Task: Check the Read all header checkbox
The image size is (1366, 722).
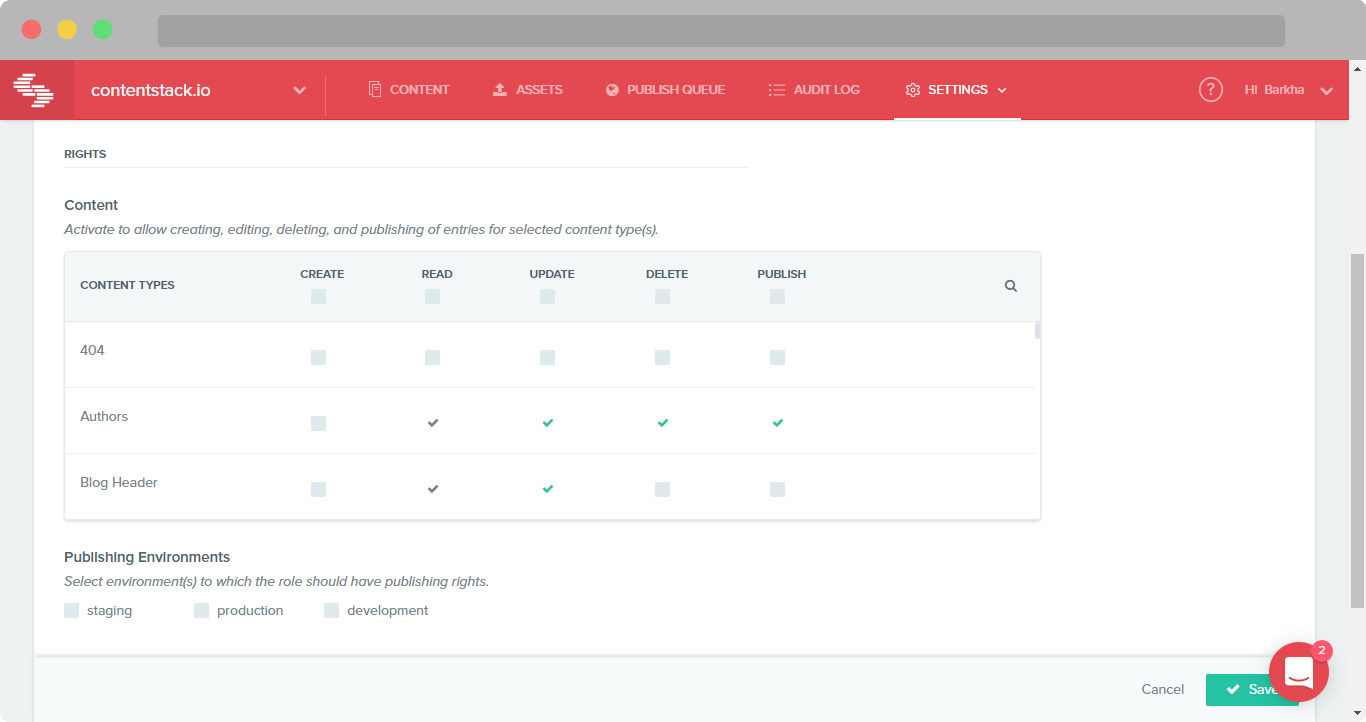Action: 432,297
